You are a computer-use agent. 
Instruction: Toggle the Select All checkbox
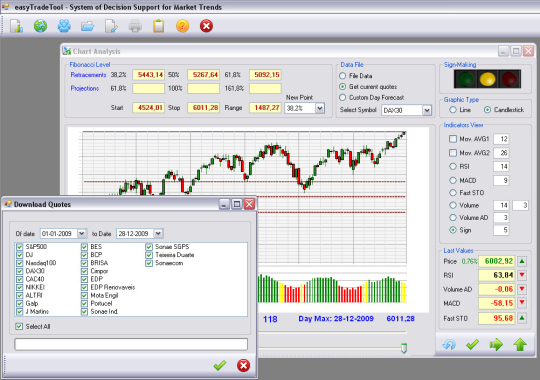19,326
